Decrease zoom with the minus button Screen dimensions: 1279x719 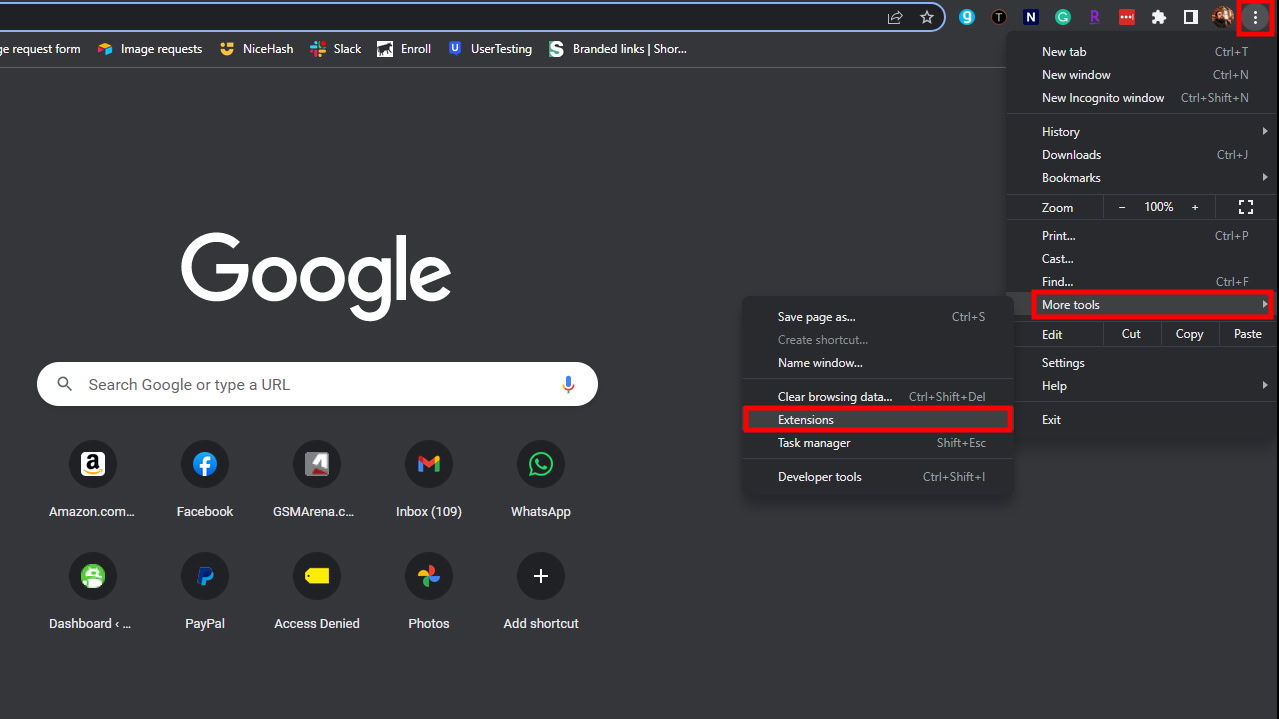tap(1122, 207)
